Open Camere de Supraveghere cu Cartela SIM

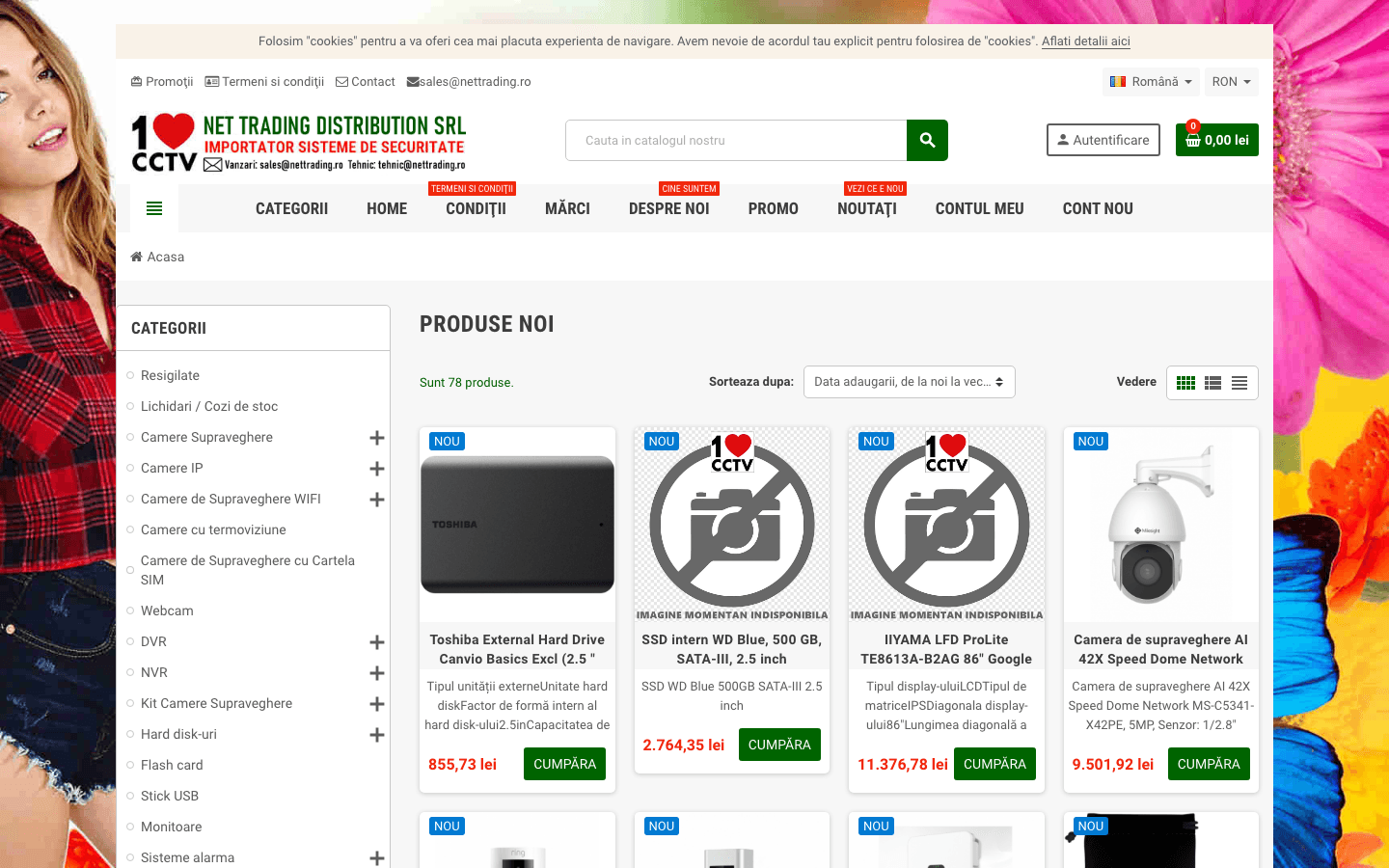coord(248,570)
